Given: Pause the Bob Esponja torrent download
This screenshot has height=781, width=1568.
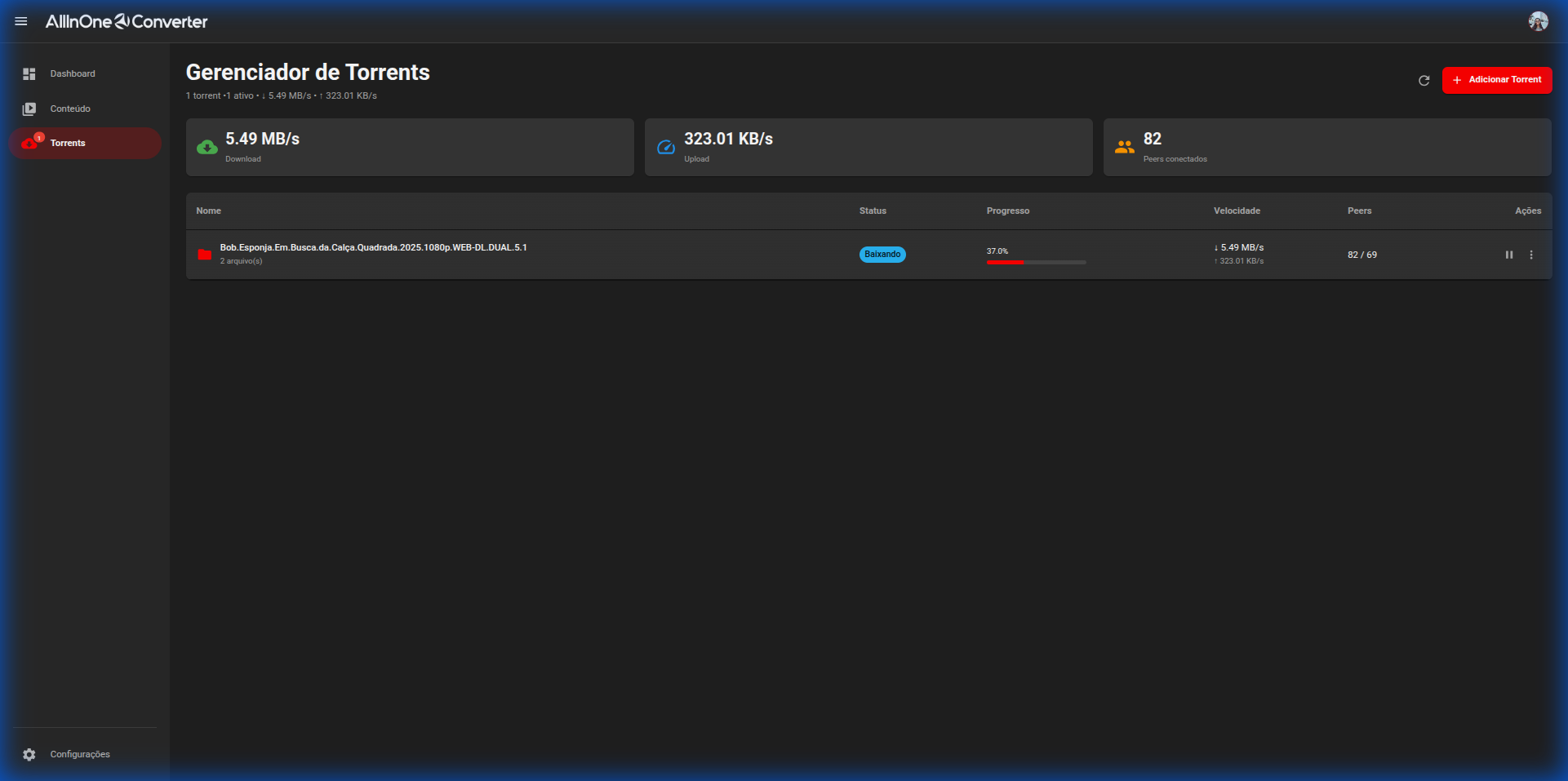Looking at the screenshot, I should pos(1508,255).
